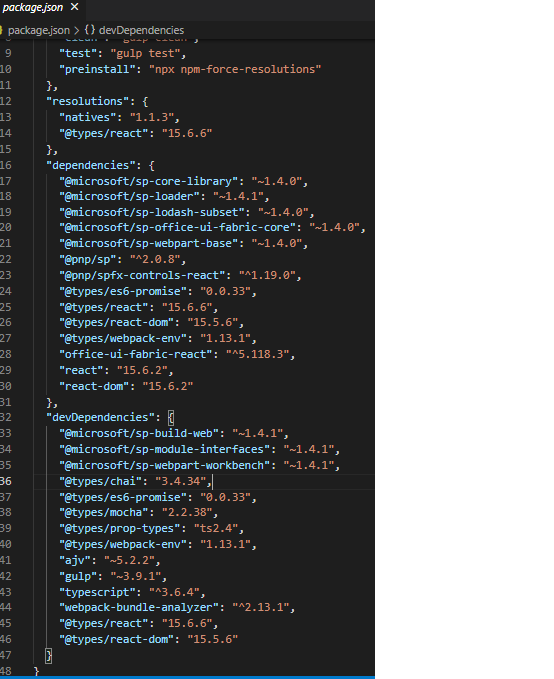Image resolution: width=554 pixels, height=679 pixels.
Task: Click the "gulp" devDependency key
Action: click(78, 576)
